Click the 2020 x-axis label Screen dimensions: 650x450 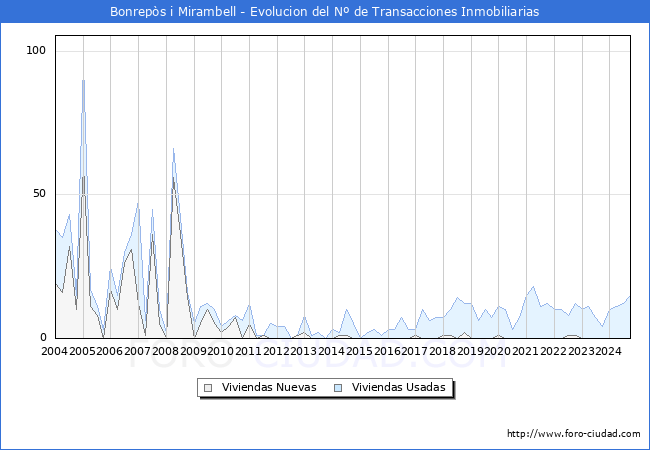[497, 351]
